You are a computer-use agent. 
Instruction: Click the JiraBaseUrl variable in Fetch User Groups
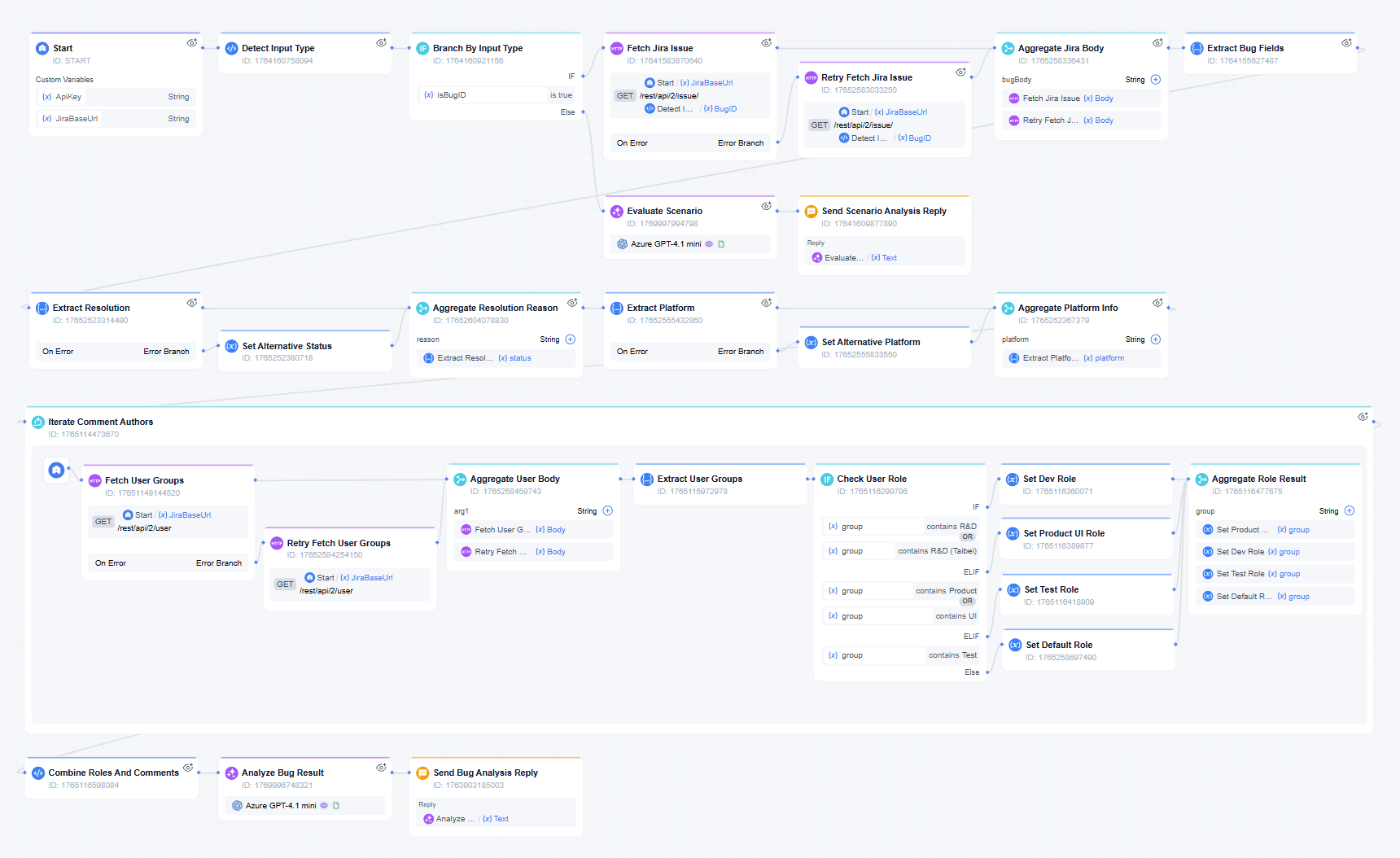pyautogui.click(x=190, y=515)
